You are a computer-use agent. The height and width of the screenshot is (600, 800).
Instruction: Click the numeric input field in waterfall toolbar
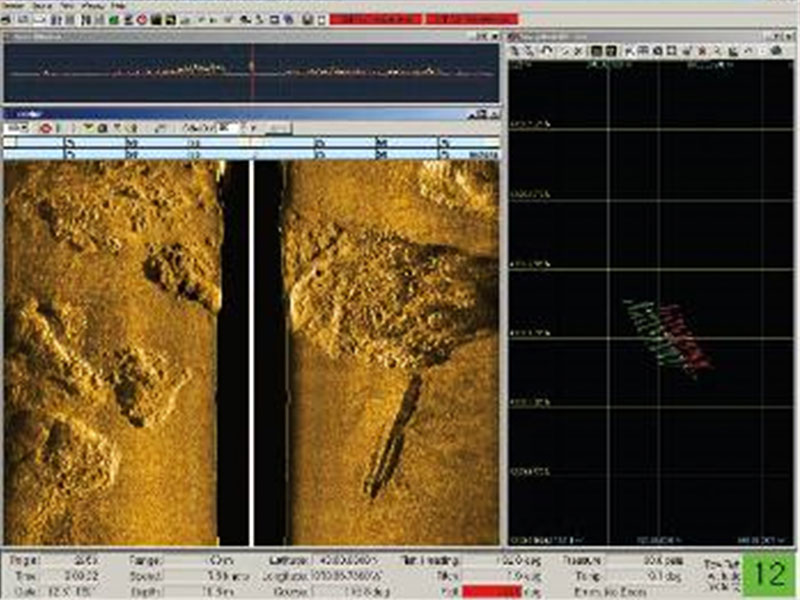tap(229, 128)
